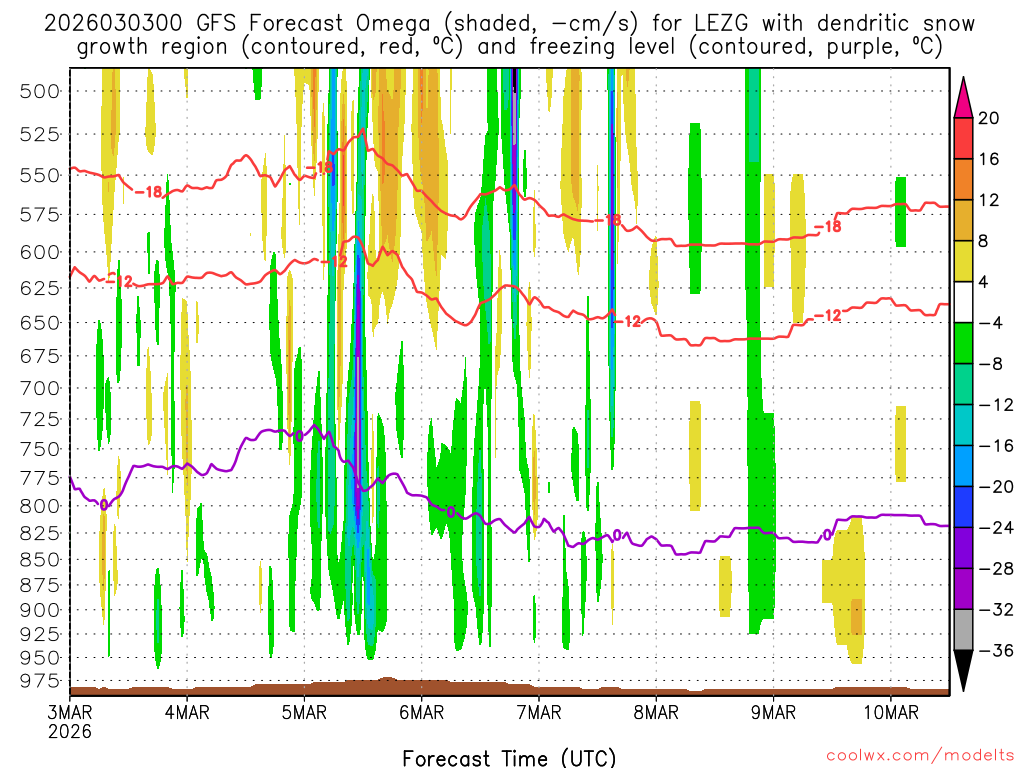Click the 7MAR time axis label

coord(538,712)
